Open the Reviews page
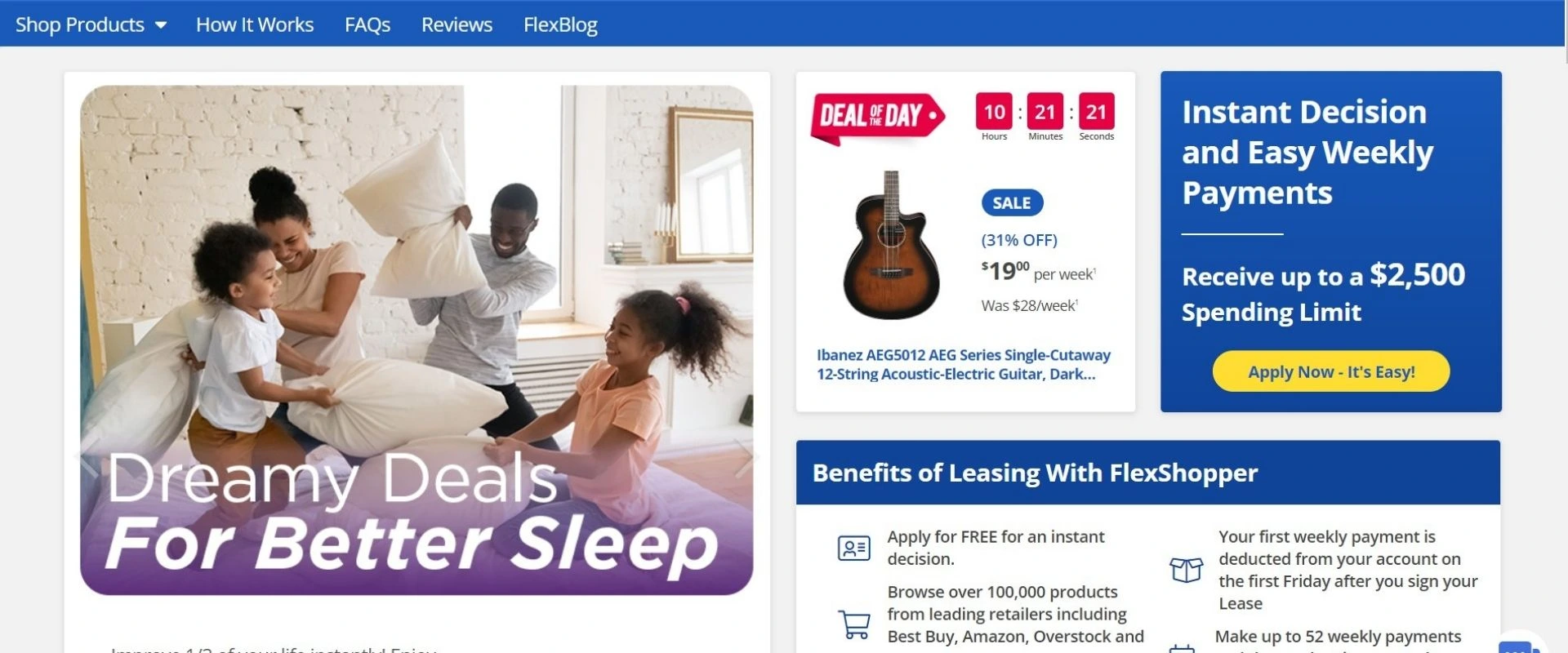This screenshot has width=1568, height=653. pyautogui.click(x=457, y=24)
